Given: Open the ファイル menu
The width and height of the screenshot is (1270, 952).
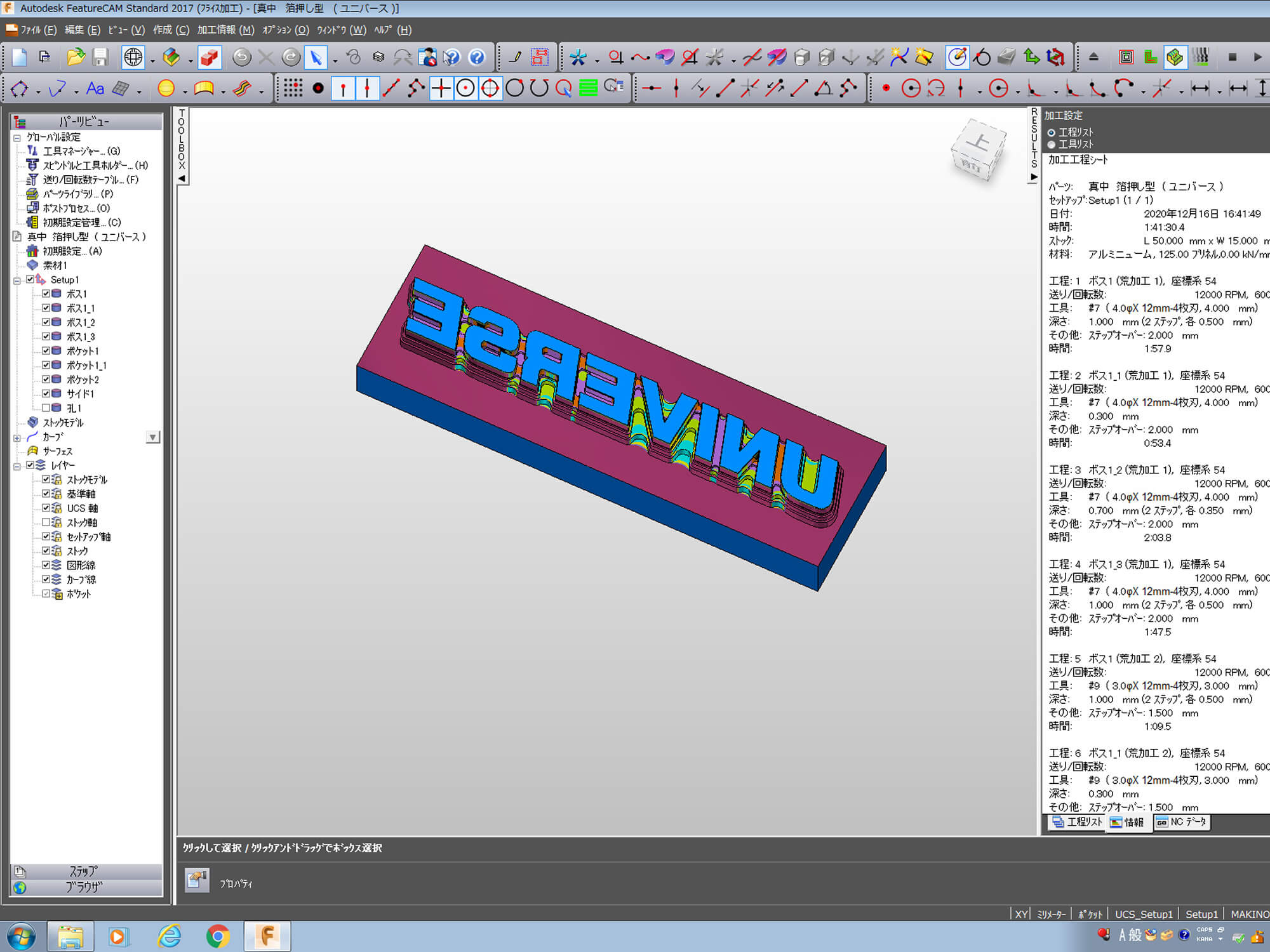Looking at the screenshot, I should coord(38,30).
